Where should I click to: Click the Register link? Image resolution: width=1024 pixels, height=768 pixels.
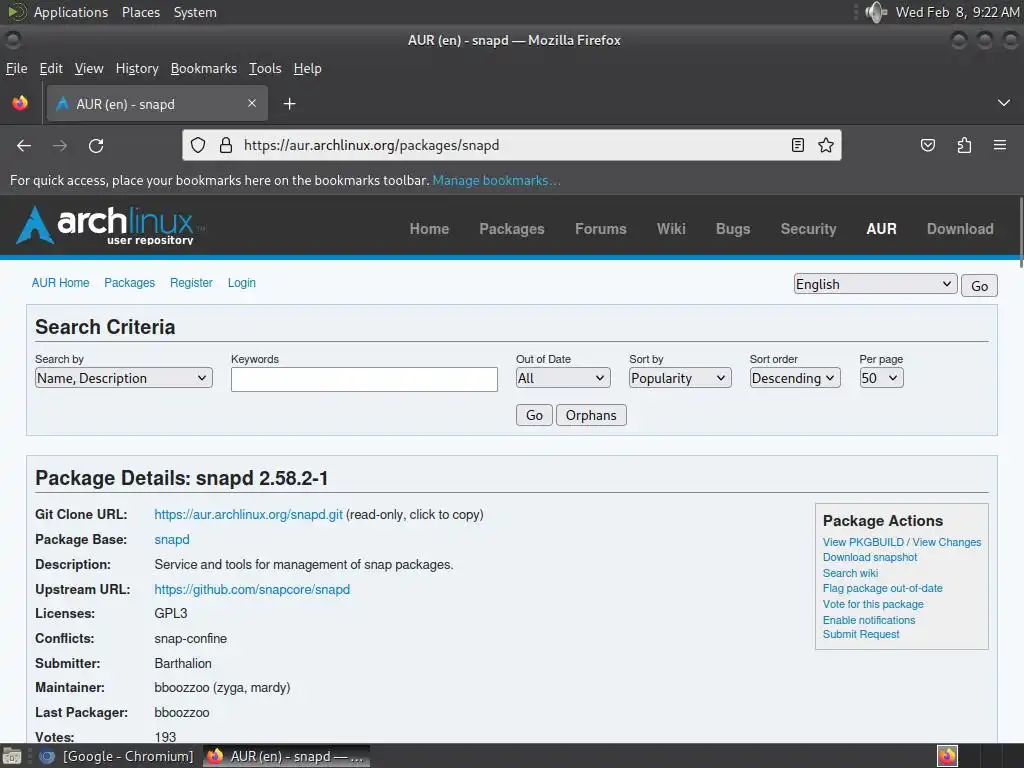191,283
